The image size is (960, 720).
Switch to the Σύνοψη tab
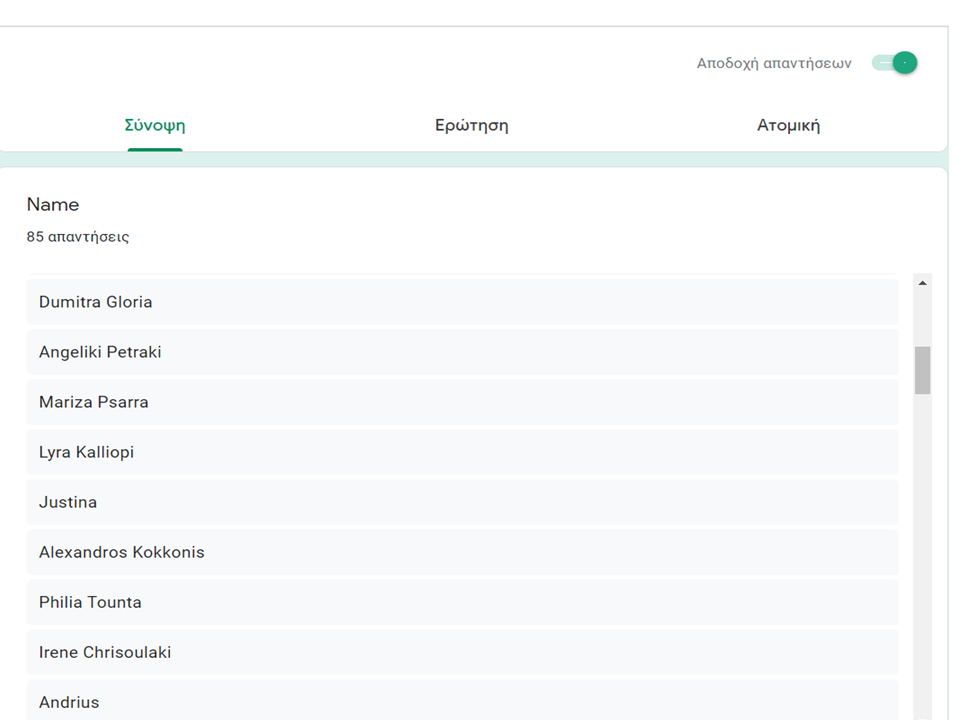[155, 126]
